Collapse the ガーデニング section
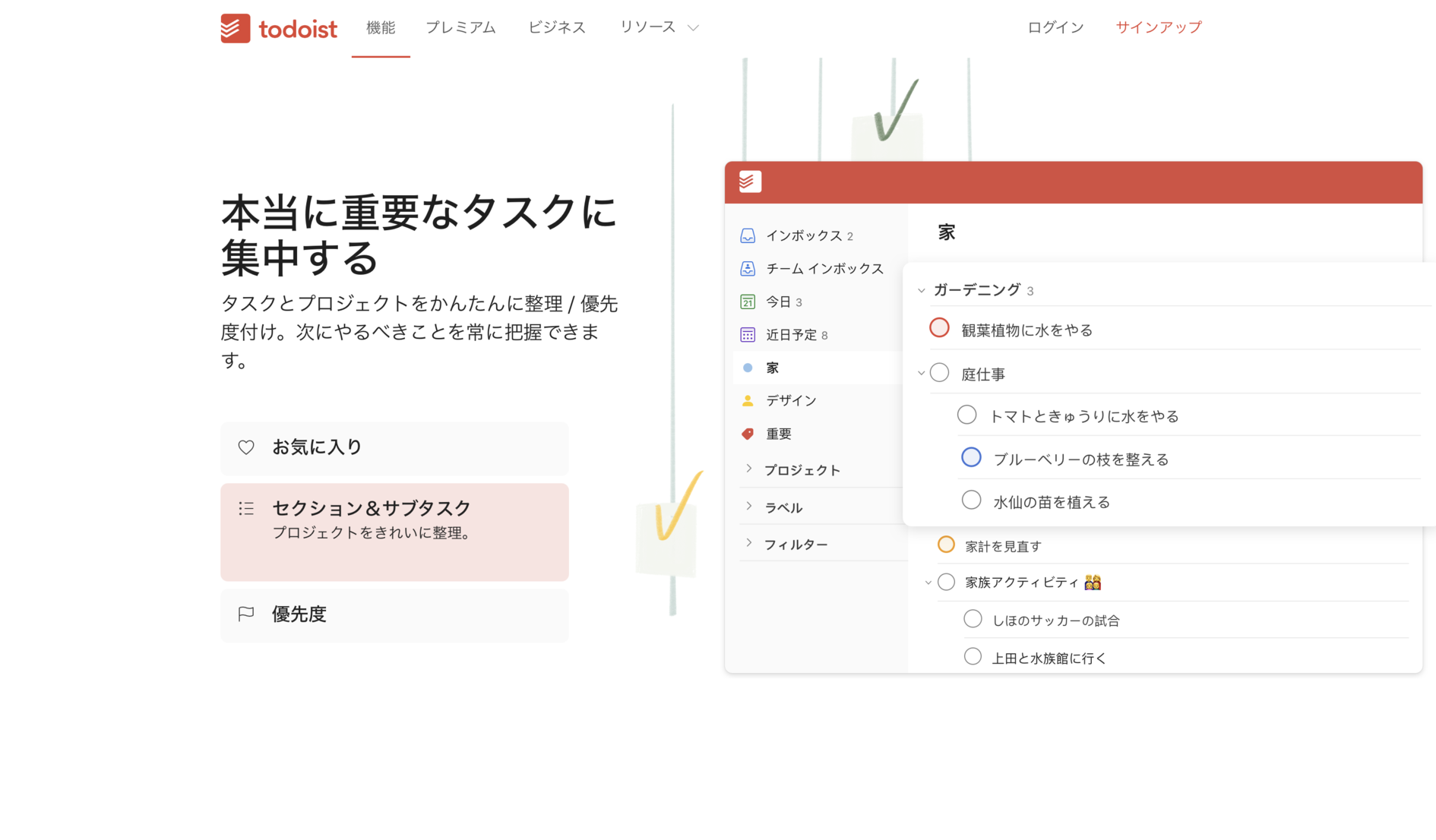1436x840 pixels. (920, 289)
